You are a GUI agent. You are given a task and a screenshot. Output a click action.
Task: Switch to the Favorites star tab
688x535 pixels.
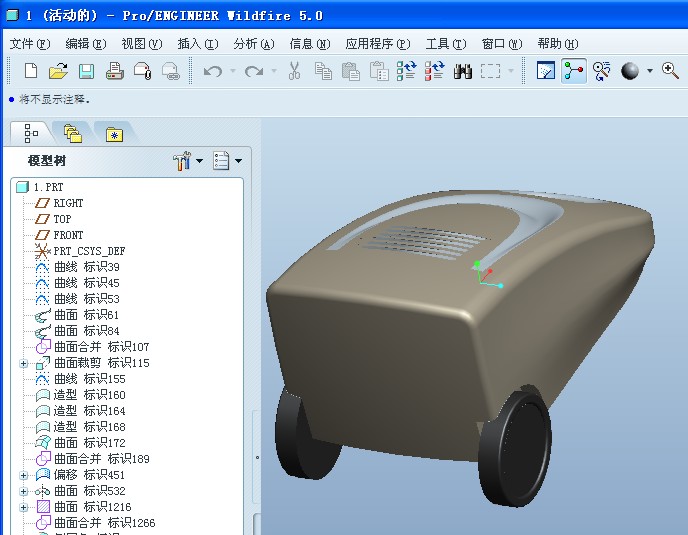point(115,133)
